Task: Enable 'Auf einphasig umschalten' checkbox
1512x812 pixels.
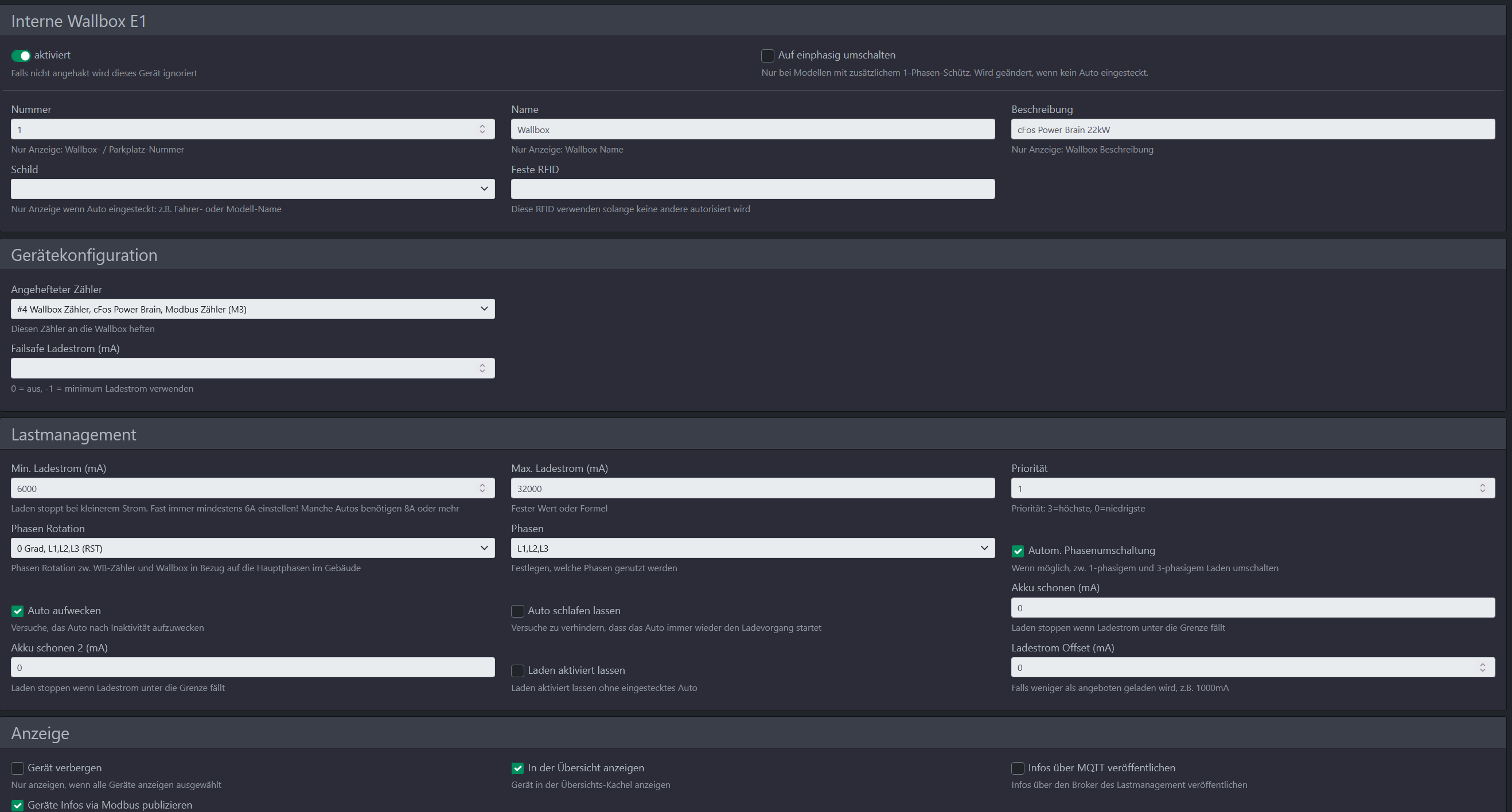Action: [767, 56]
